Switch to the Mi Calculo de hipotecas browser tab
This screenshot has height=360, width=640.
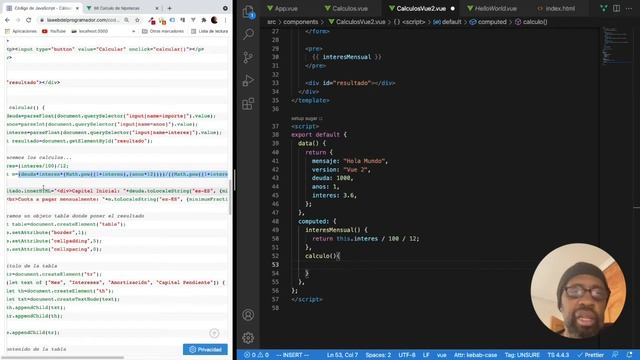point(117,8)
